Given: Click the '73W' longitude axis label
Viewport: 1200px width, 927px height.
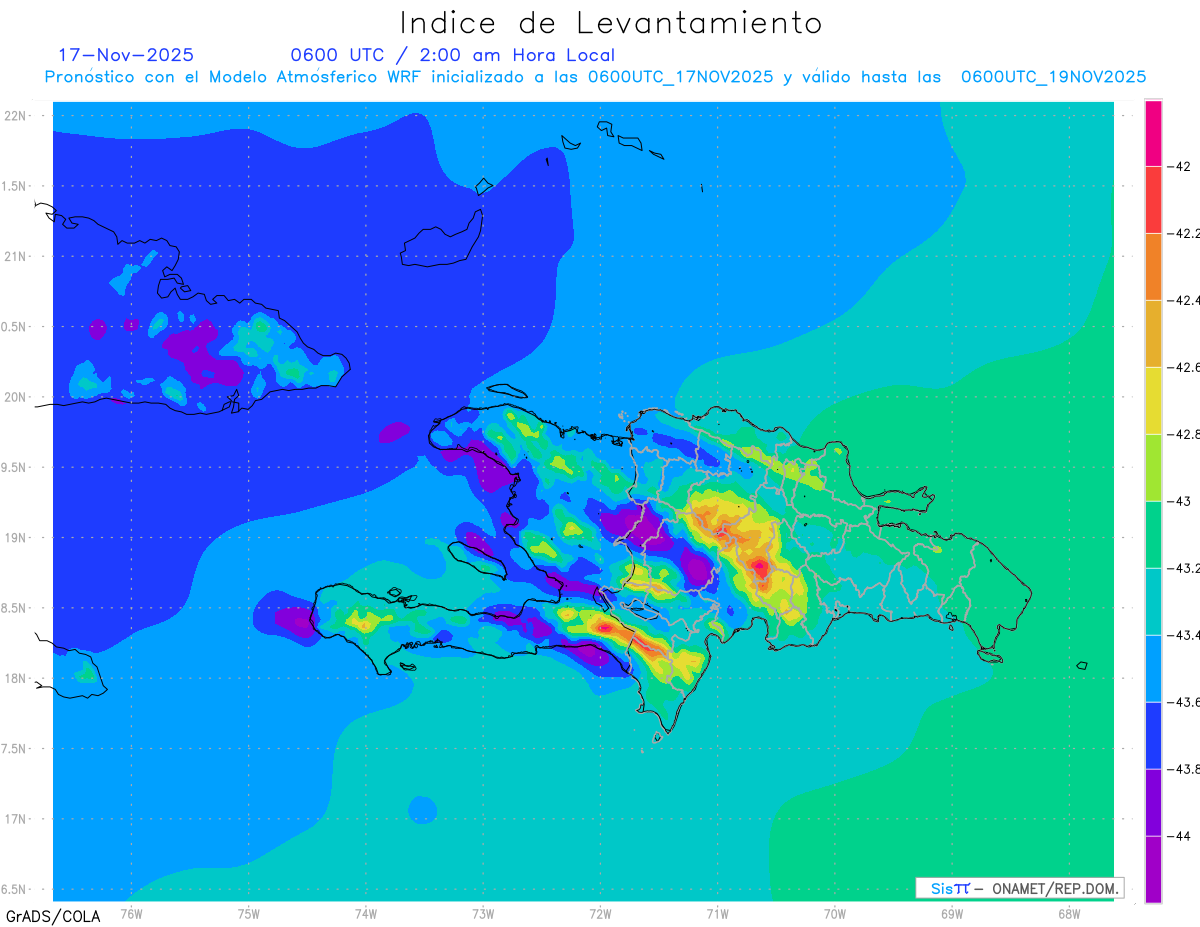Looking at the screenshot, I should [x=482, y=913].
